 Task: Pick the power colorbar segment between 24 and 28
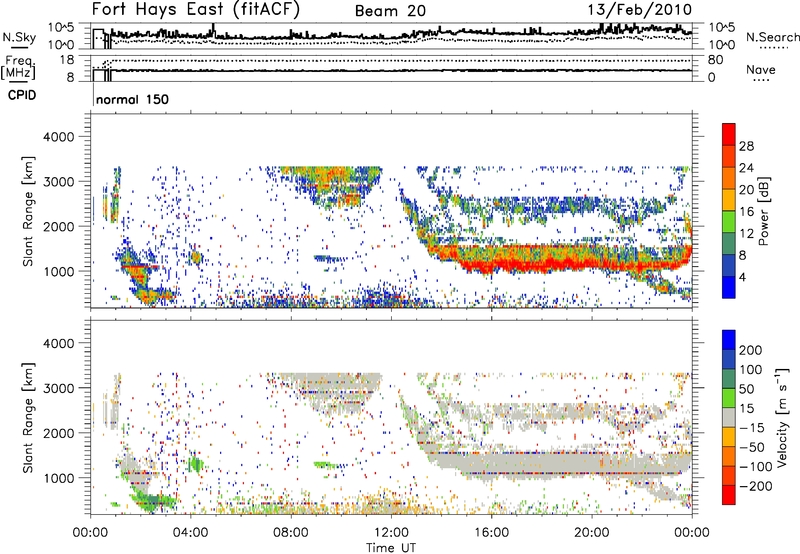click(729, 157)
